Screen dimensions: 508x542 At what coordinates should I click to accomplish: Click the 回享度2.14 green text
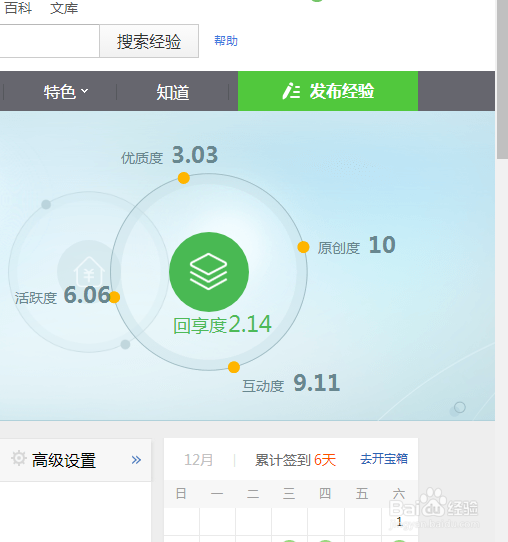click(223, 324)
